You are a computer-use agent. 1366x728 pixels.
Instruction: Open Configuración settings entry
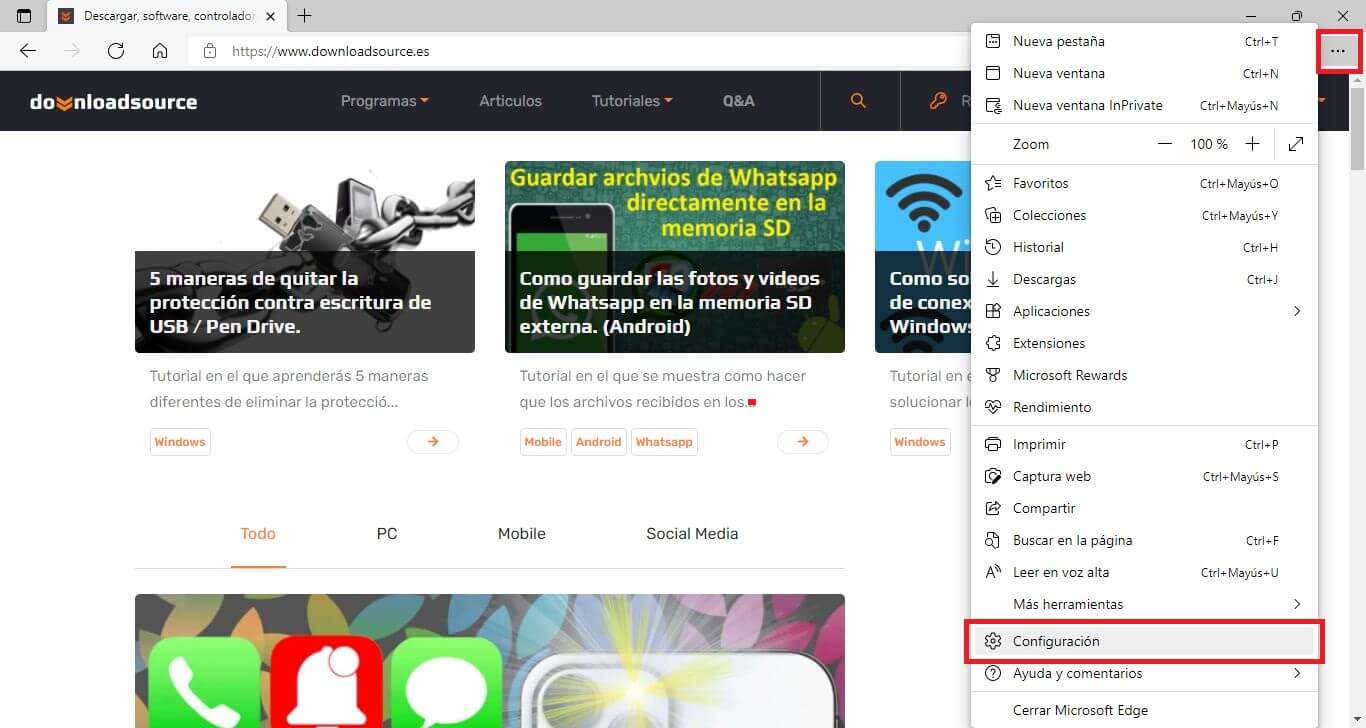[1145, 641]
